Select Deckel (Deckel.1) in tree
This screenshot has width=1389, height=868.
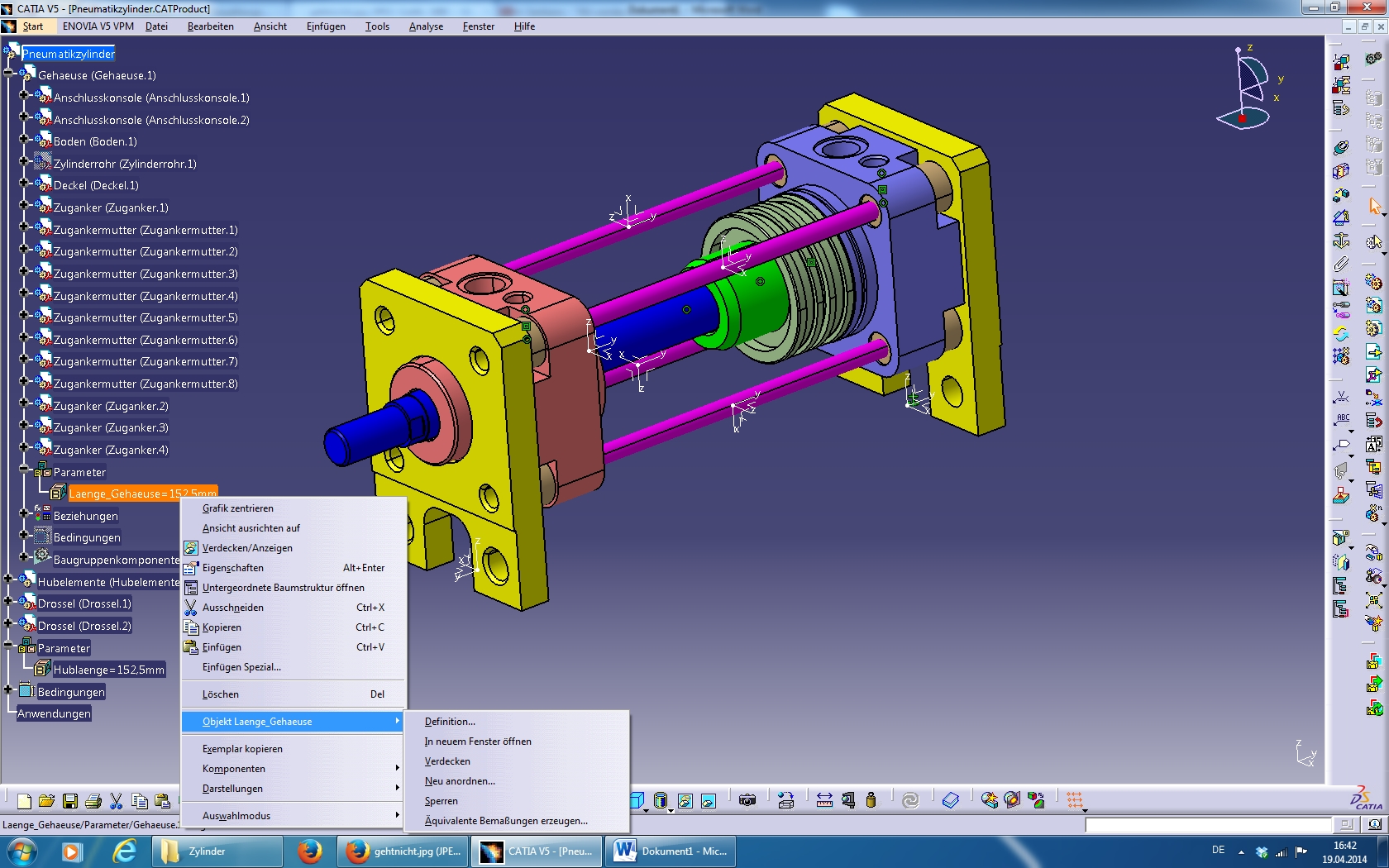96,185
